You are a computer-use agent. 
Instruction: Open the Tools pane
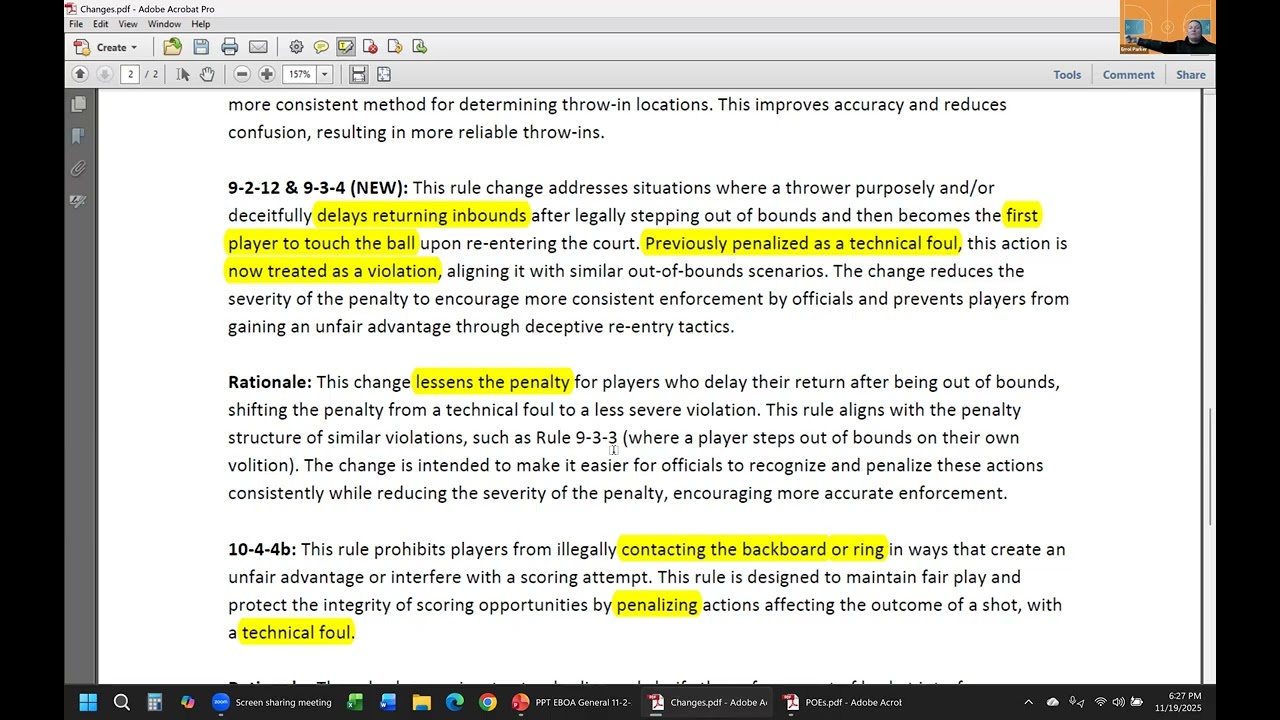tap(1067, 75)
